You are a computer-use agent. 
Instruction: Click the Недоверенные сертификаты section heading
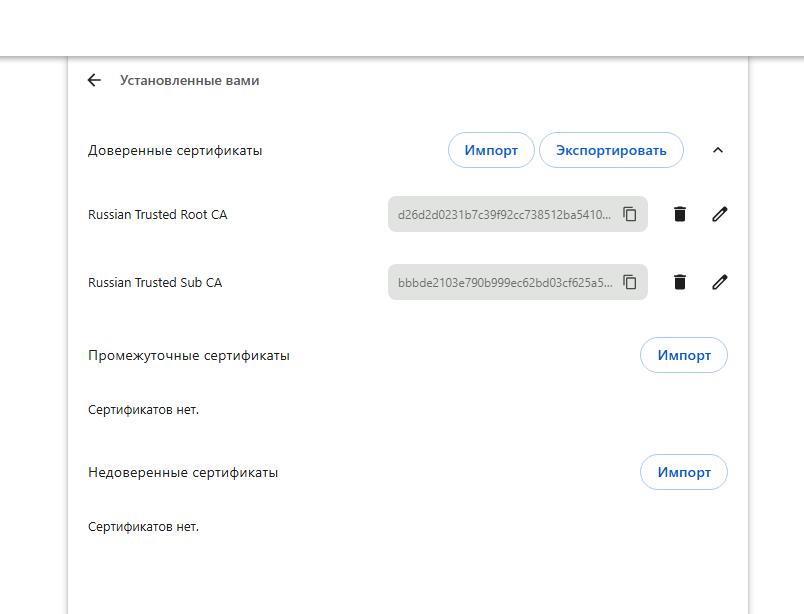pyautogui.click(x=183, y=472)
